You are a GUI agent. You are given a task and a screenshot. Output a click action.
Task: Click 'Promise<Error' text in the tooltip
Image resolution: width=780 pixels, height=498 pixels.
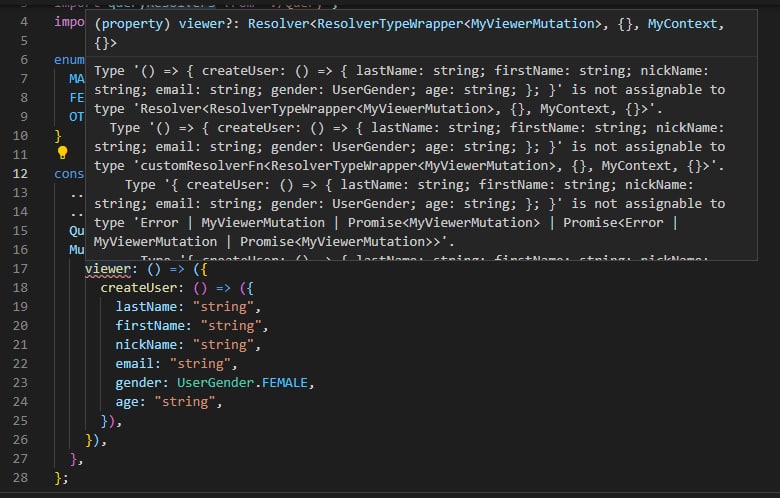coord(613,223)
